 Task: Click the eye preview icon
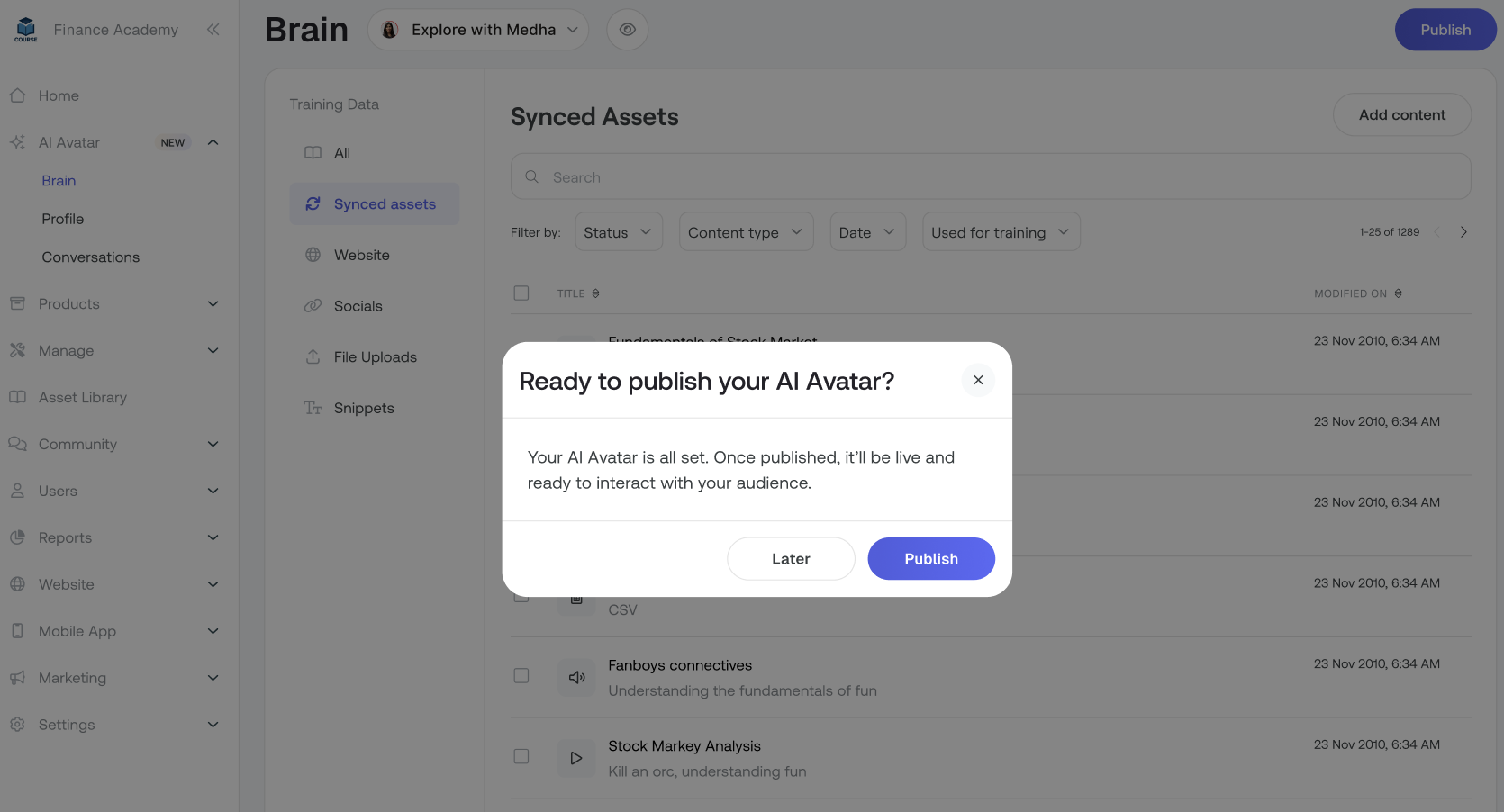(628, 30)
